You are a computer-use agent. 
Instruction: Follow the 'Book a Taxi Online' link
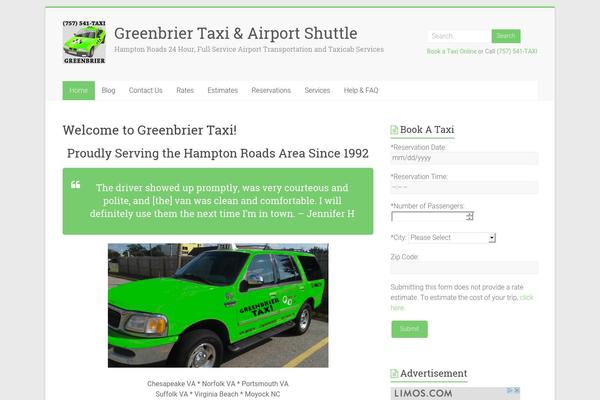tap(452, 51)
